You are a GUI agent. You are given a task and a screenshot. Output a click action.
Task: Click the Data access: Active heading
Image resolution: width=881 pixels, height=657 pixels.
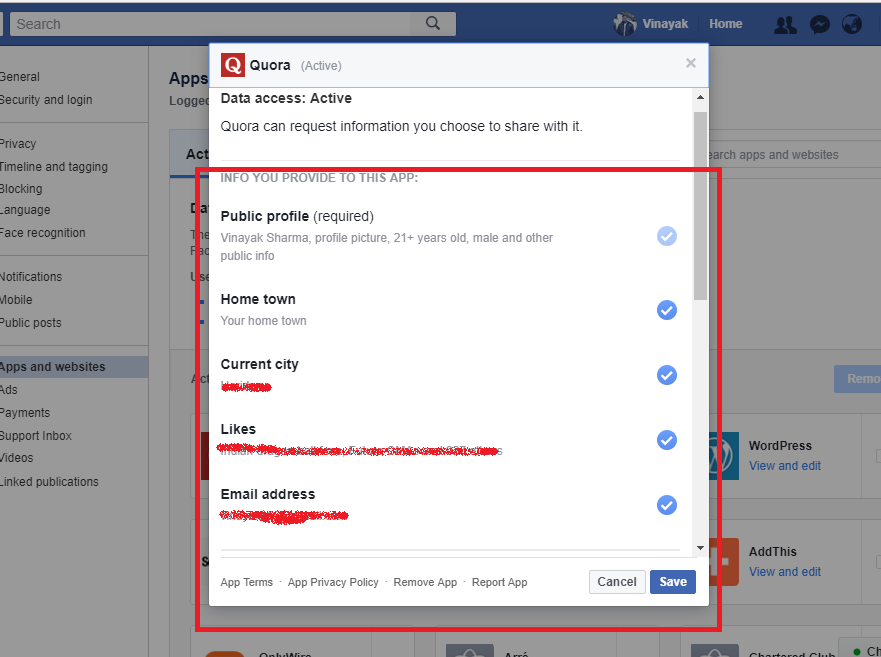tap(286, 98)
